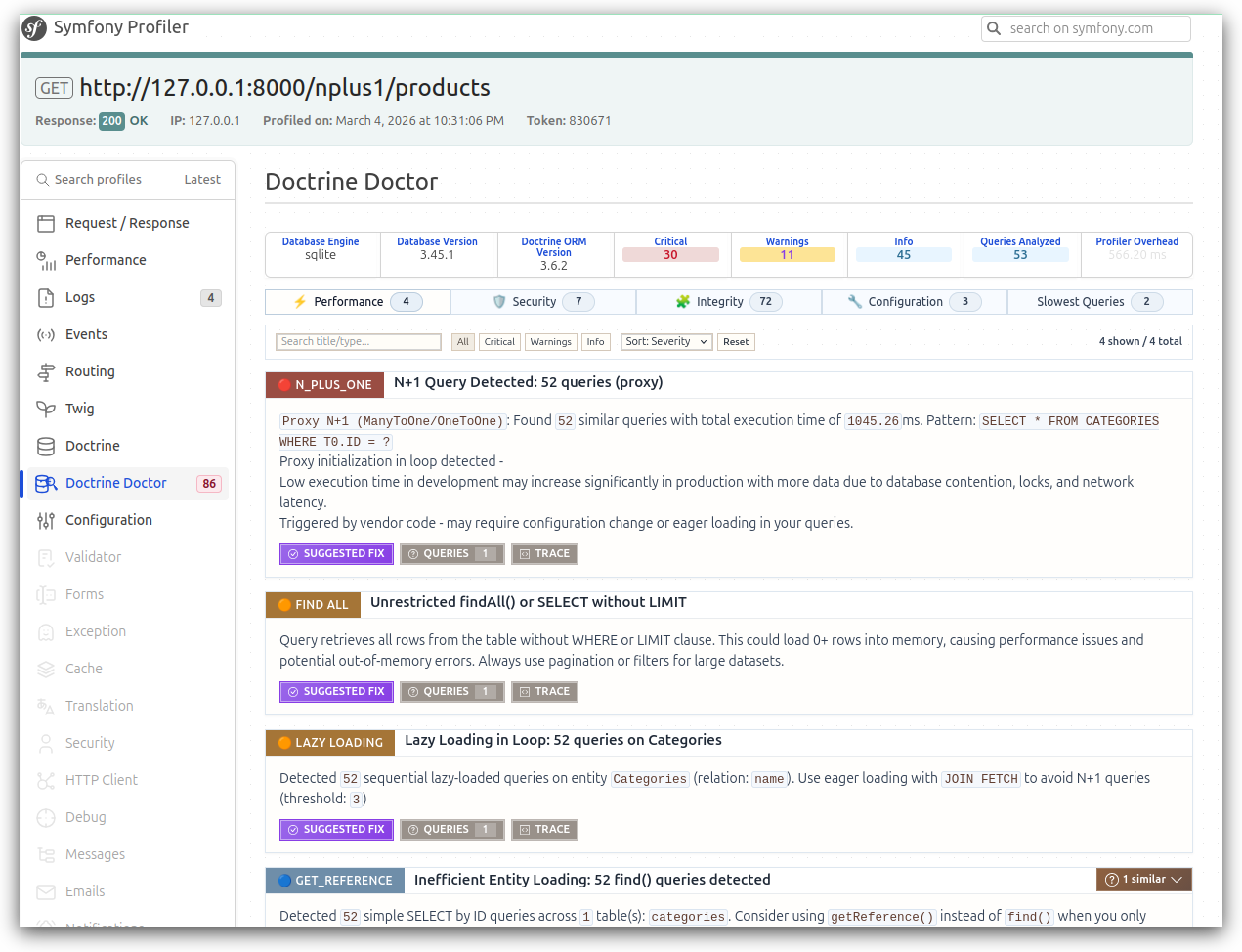Click the search magnifier icon on symfony.com field
The height and width of the screenshot is (952, 1242).
click(994, 28)
